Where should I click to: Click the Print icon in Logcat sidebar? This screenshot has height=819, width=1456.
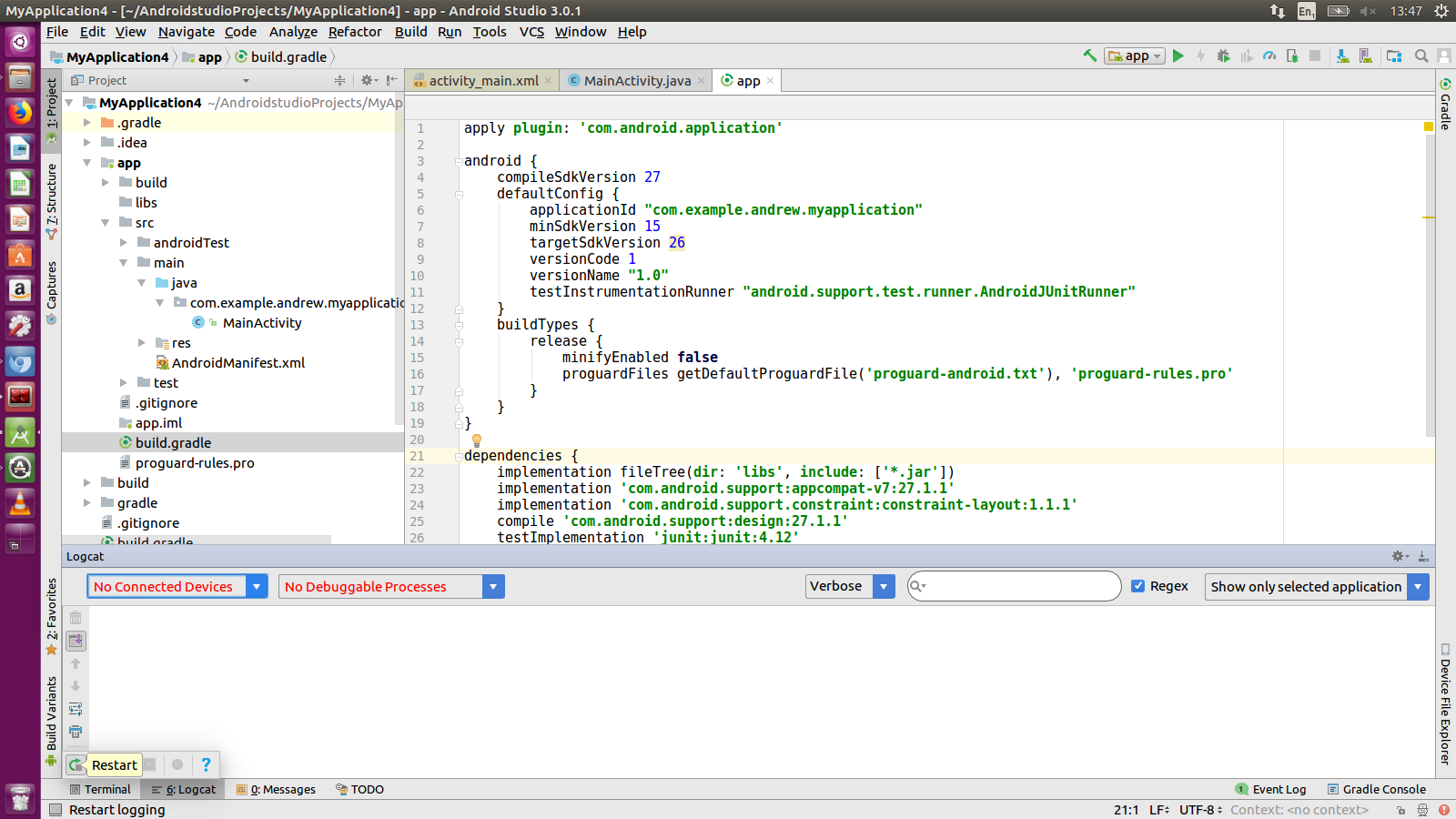(x=76, y=732)
